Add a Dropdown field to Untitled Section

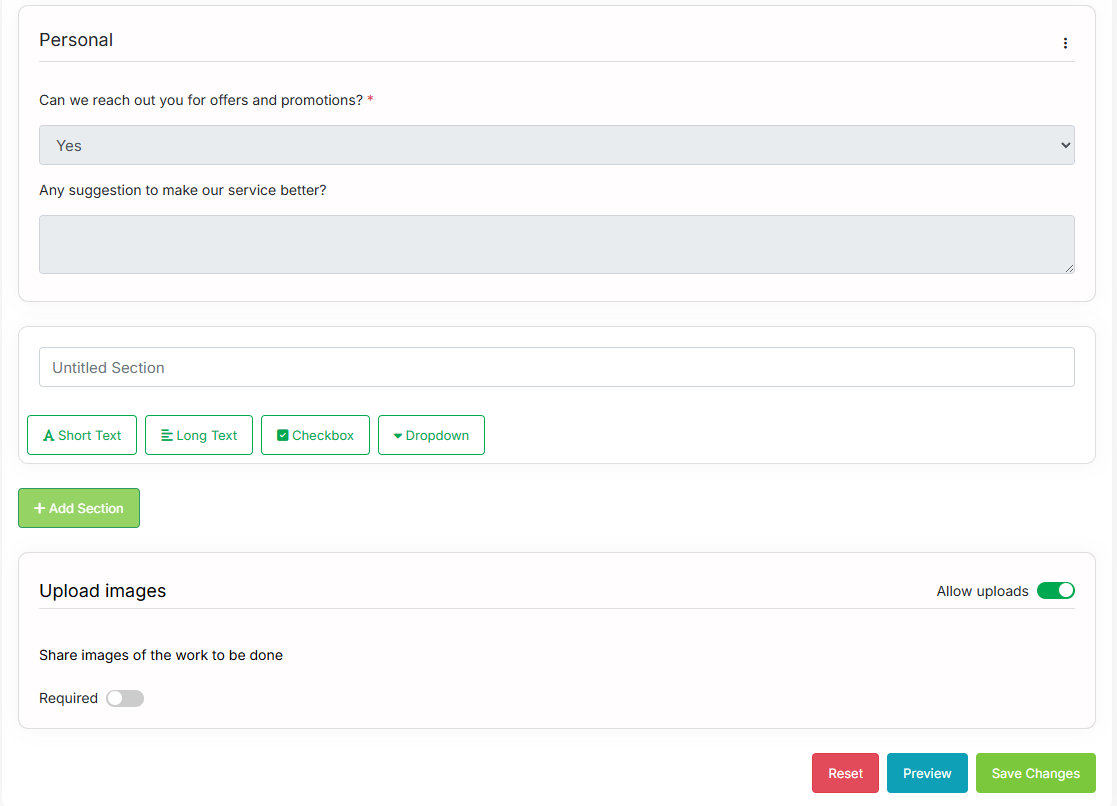[x=431, y=435]
